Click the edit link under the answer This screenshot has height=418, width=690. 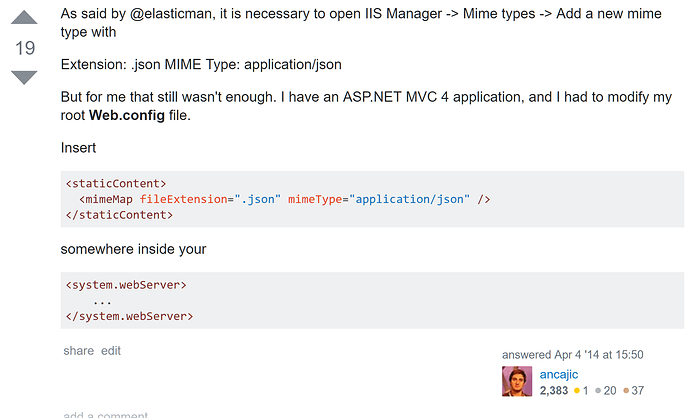pos(110,351)
